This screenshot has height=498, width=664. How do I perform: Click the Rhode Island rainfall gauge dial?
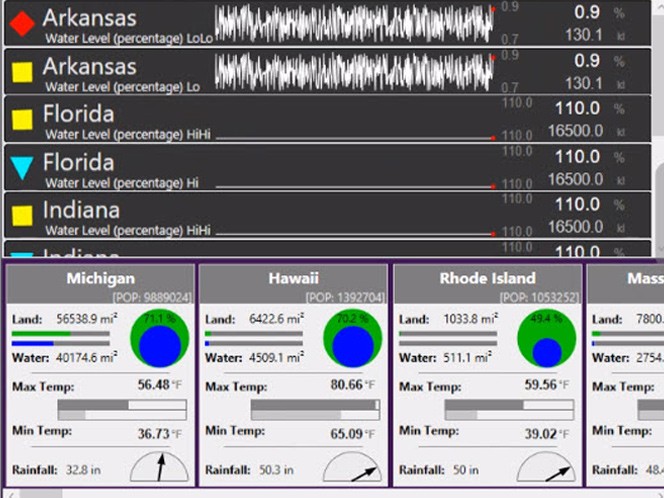tap(546, 466)
